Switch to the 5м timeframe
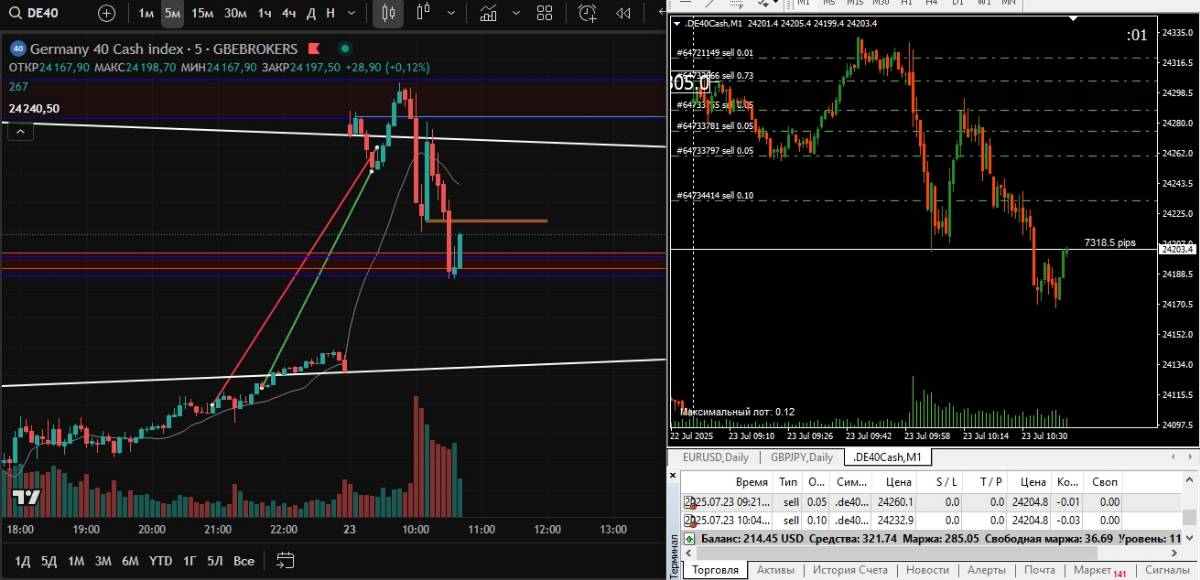Viewport: 1200px width, 580px height. 172,13
